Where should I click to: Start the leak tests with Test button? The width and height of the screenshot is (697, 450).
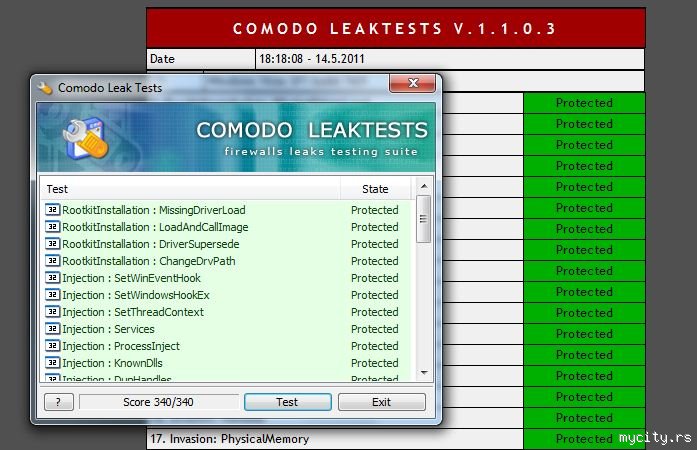pyautogui.click(x=288, y=402)
